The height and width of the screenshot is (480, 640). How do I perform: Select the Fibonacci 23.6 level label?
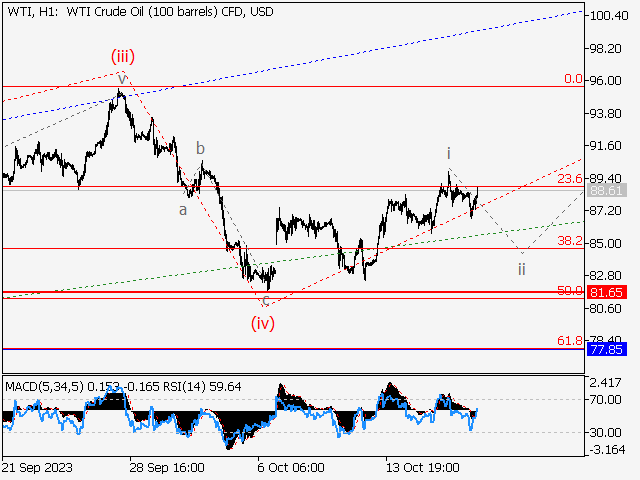tap(570, 179)
